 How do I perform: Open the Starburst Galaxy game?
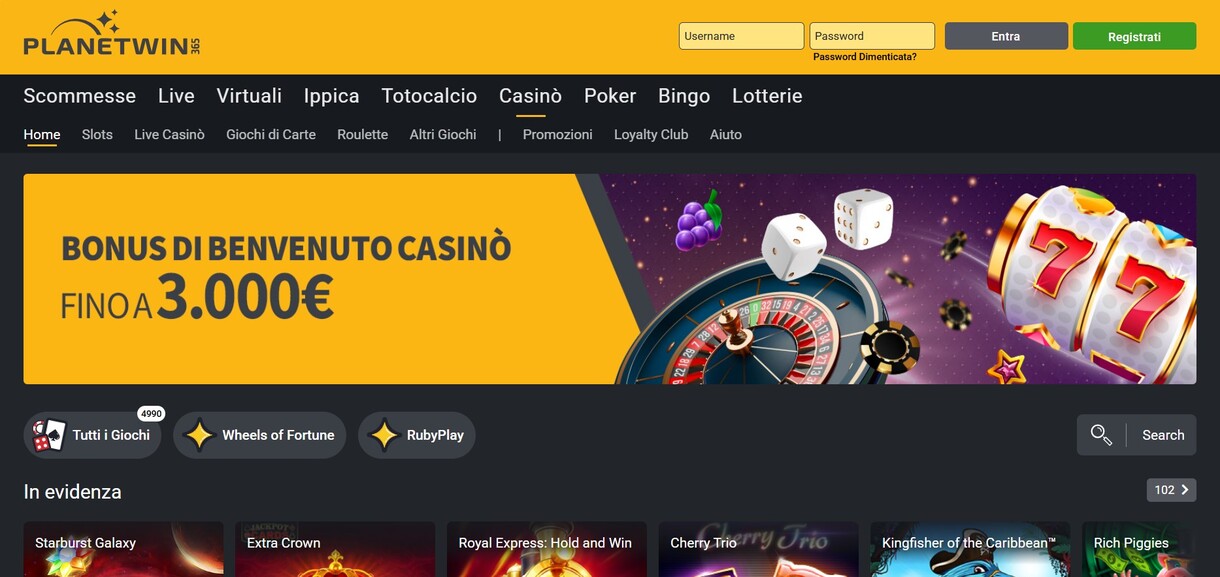point(123,549)
